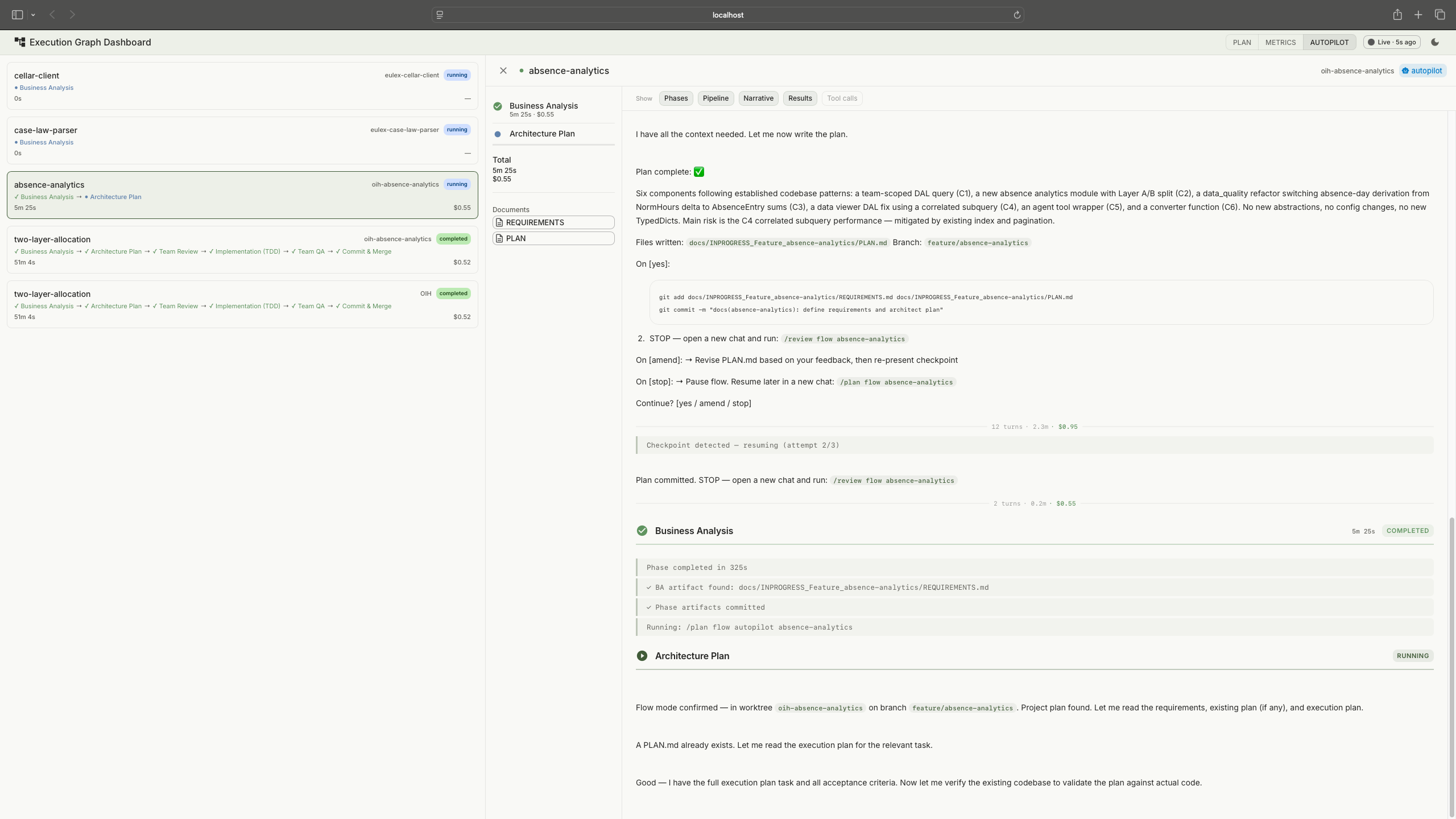This screenshot has width=1456, height=819.
Task: Click the Execution Graph Dashboard logo icon
Action: [19, 42]
